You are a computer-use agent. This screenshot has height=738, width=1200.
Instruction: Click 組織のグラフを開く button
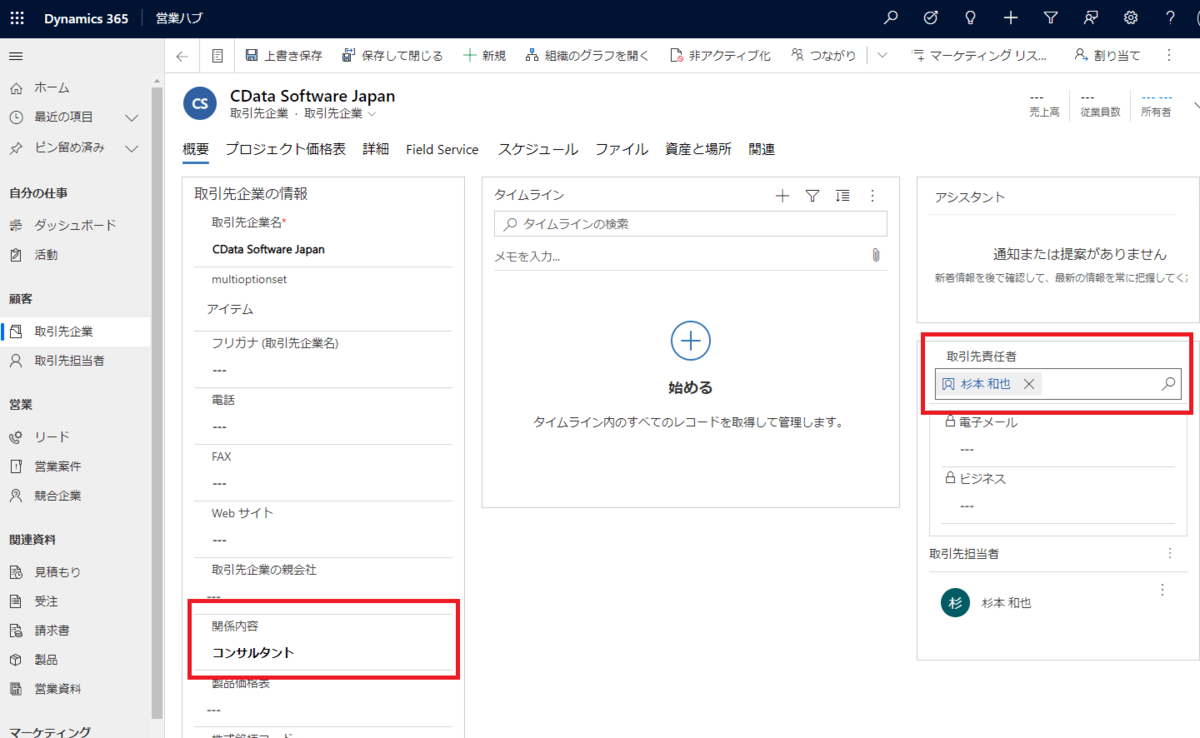[x=587, y=56]
